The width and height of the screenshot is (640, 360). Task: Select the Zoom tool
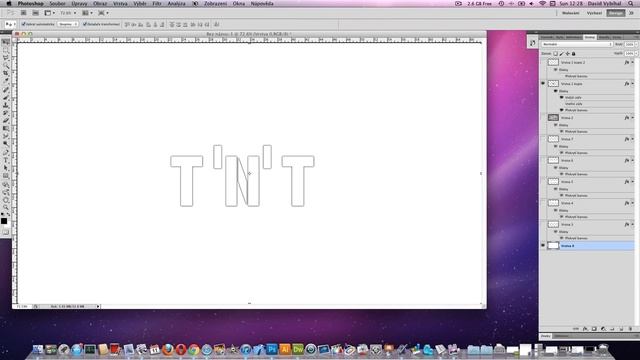coord(6,208)
